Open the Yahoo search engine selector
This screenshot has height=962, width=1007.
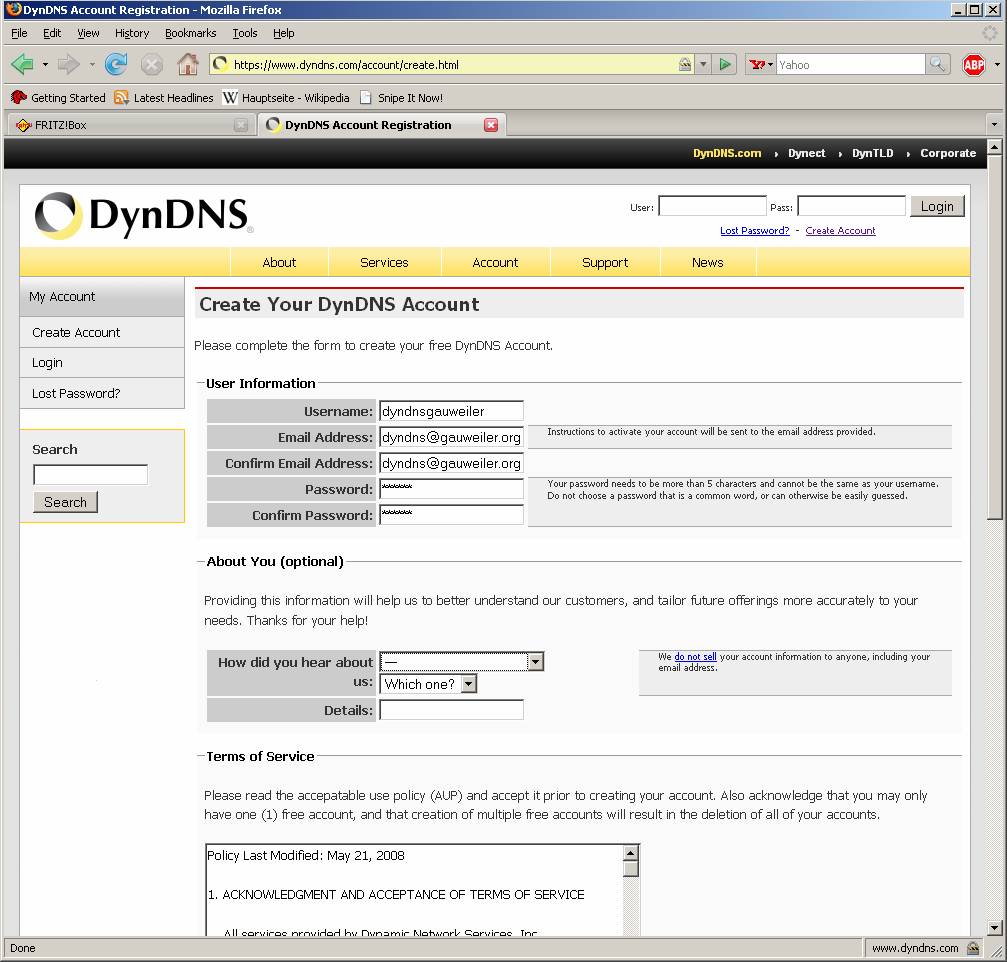click(x=761, y=65)
